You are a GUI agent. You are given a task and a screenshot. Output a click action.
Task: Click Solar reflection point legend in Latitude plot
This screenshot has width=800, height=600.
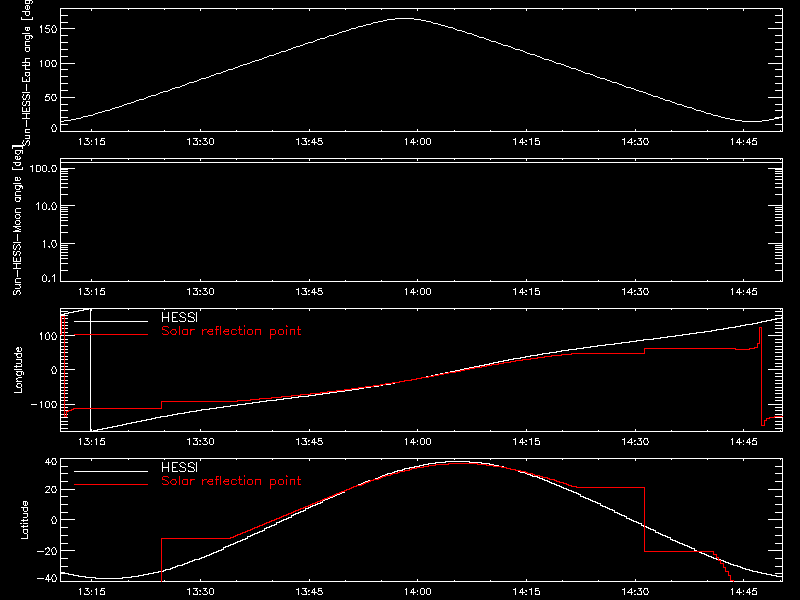[231, 481]
